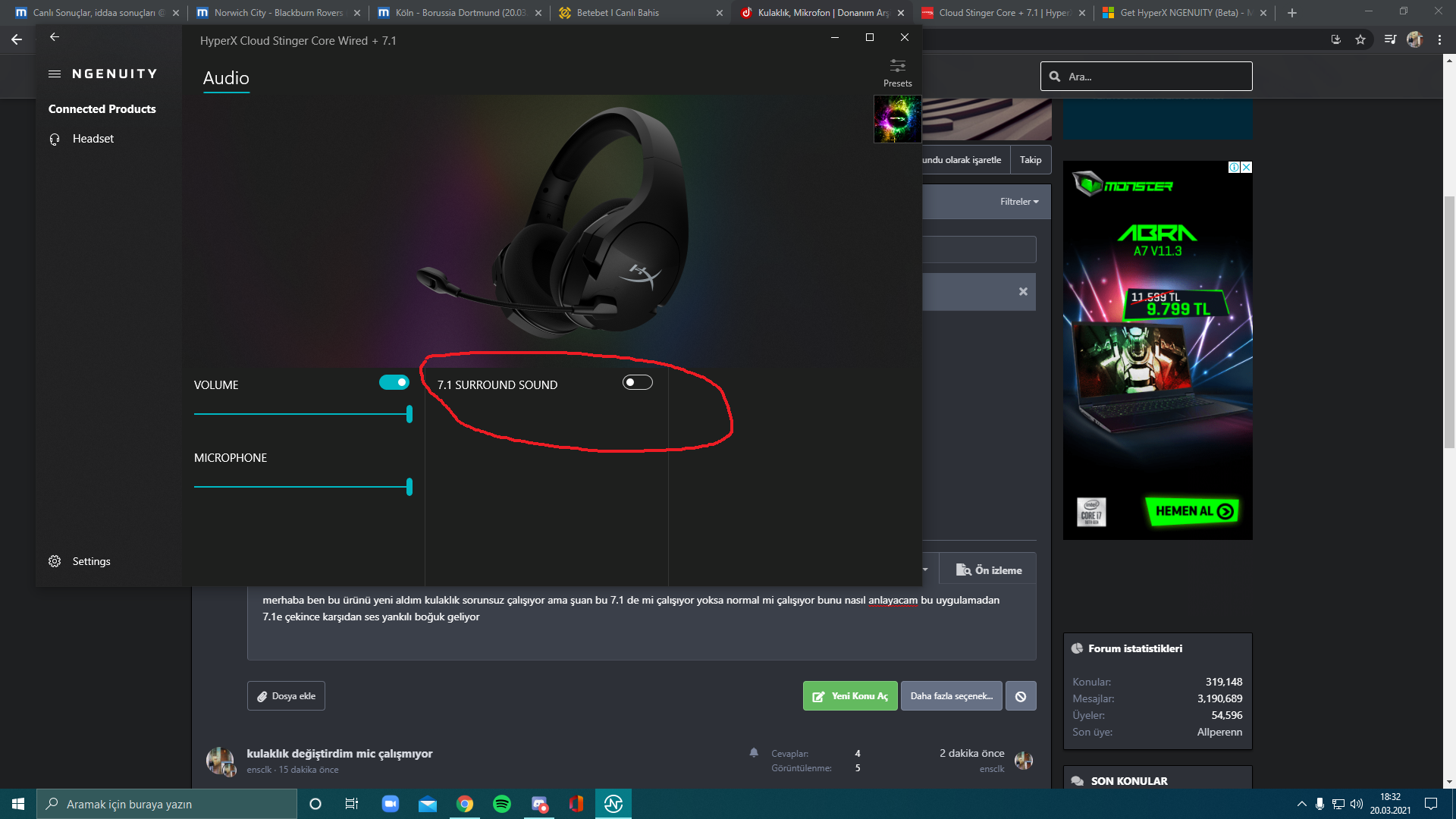1456x819 pixels.
Task: Open the NGENUITY hamburger menu
Action: [55, 74]
